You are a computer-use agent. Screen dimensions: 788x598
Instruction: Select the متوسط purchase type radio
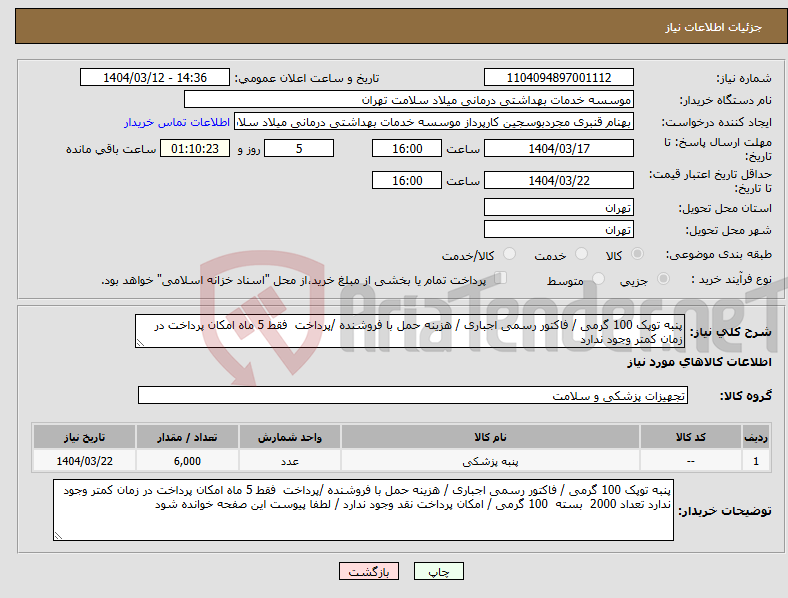[x=598, y=279]
